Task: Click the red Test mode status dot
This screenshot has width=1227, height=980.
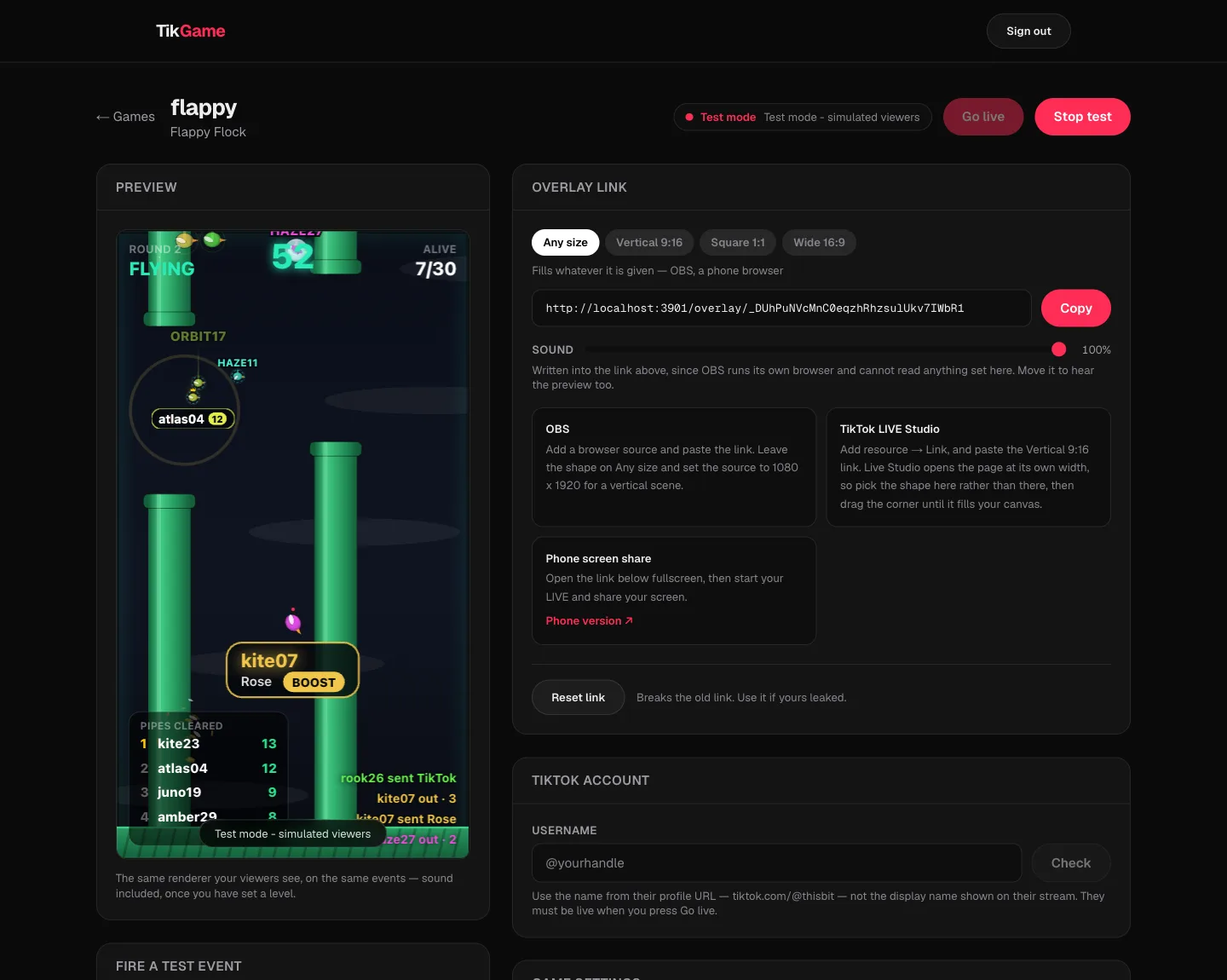Action: (689, 117)
